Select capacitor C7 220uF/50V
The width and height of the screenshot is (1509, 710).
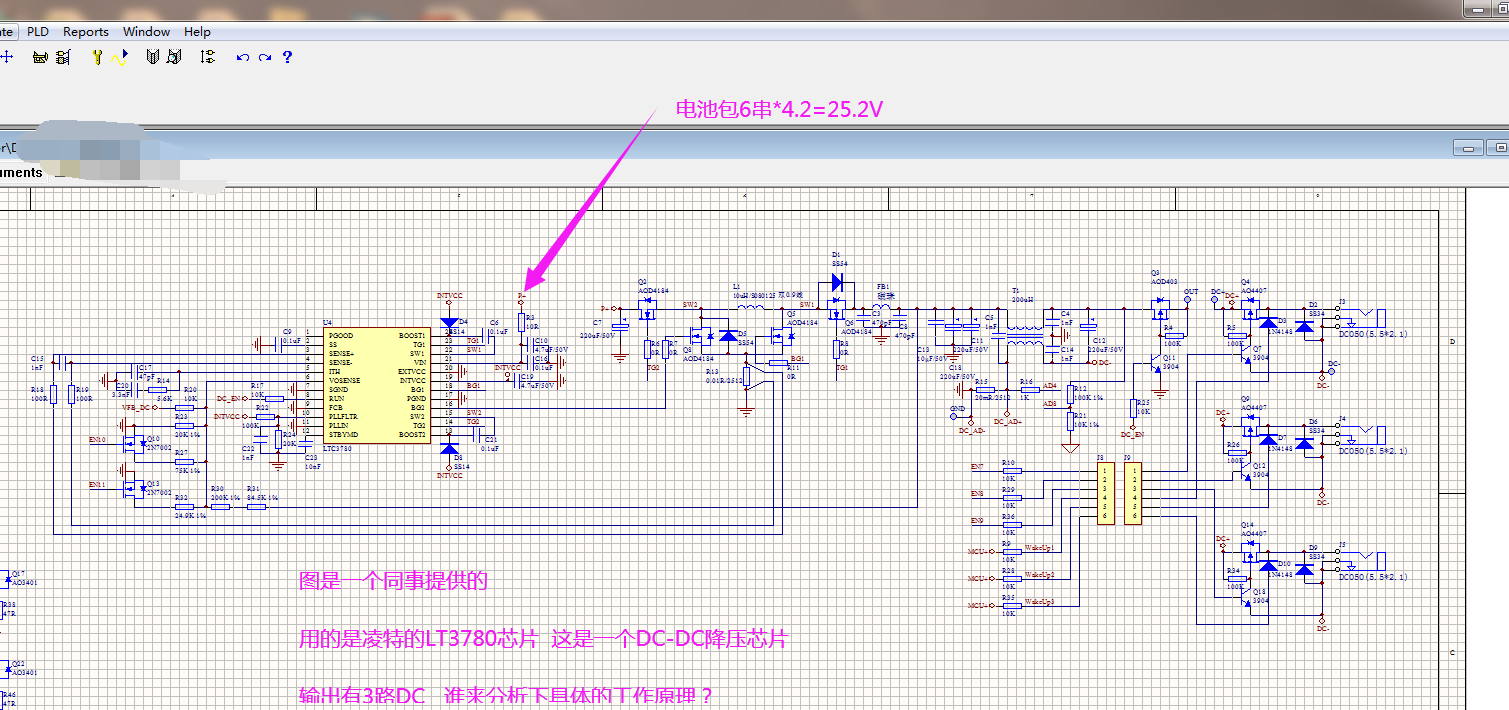[x=619, y=328]
